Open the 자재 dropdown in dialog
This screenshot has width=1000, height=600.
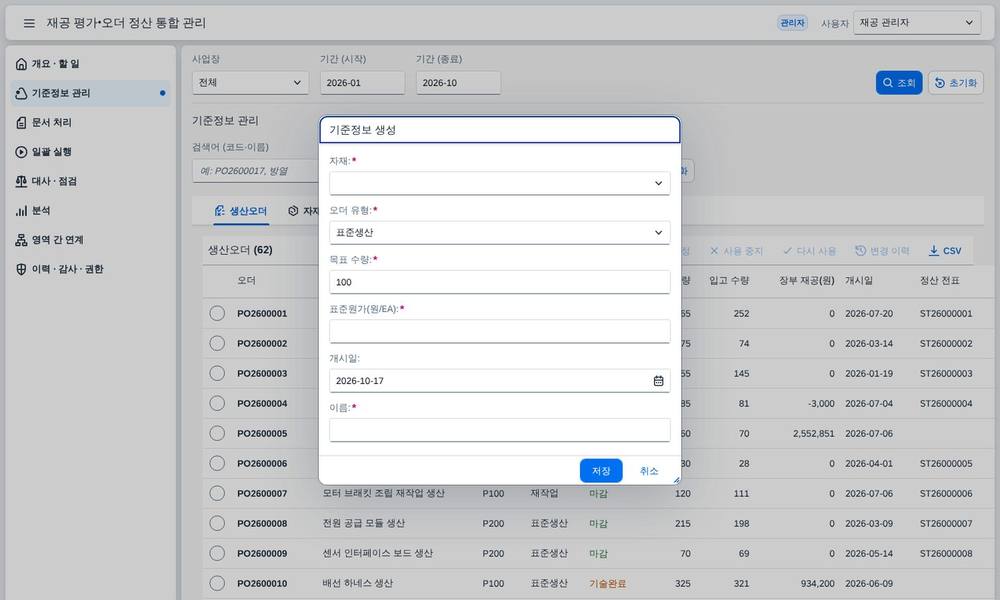[499, 183]
